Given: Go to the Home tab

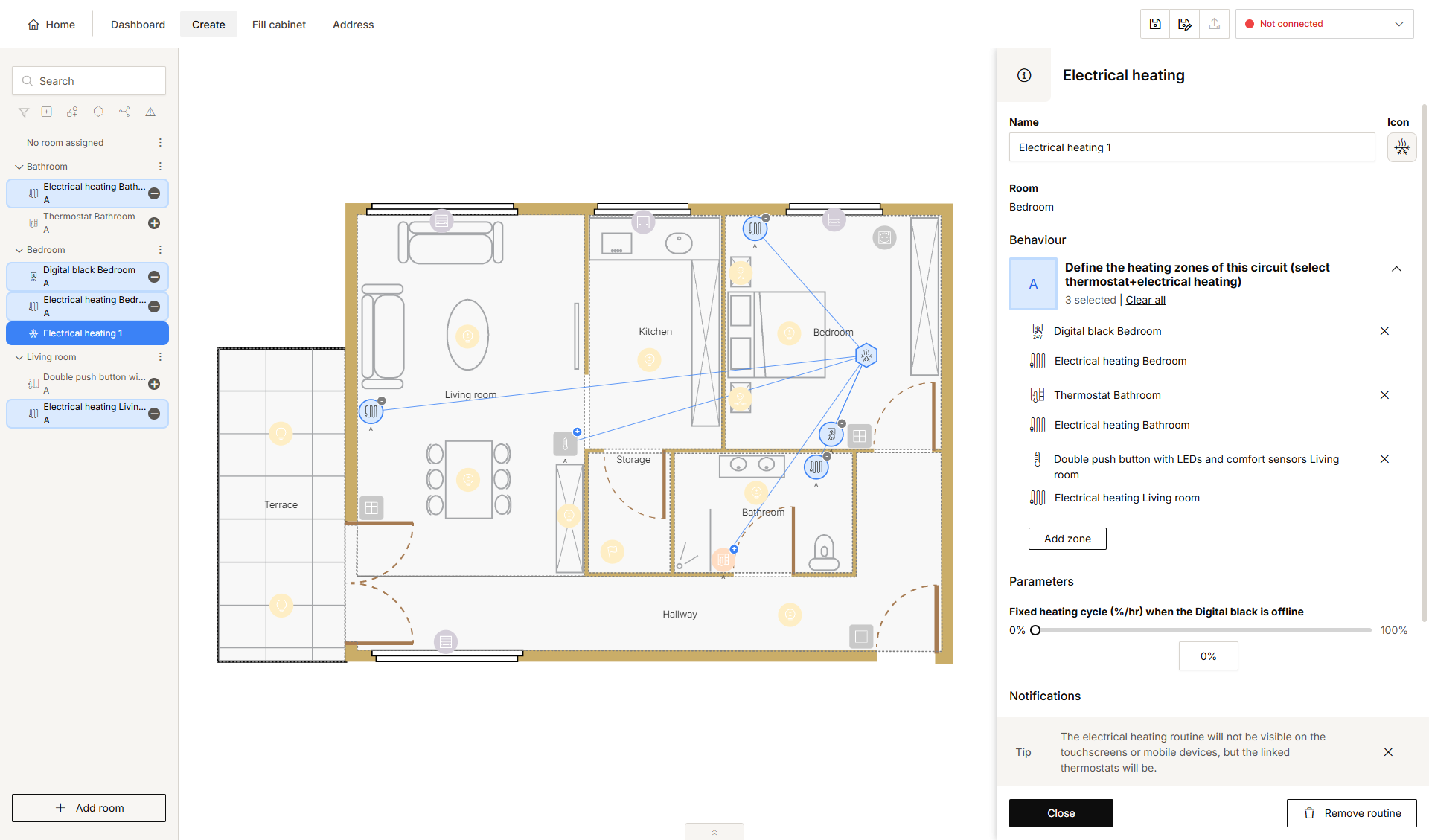Looking at the screenshot, I should 51,25.
